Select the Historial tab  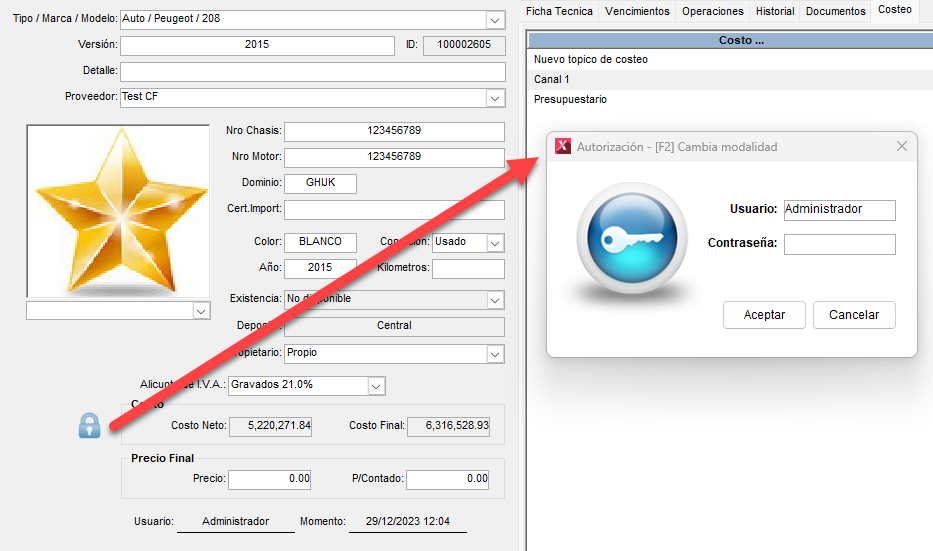click(x=775, y=11)
